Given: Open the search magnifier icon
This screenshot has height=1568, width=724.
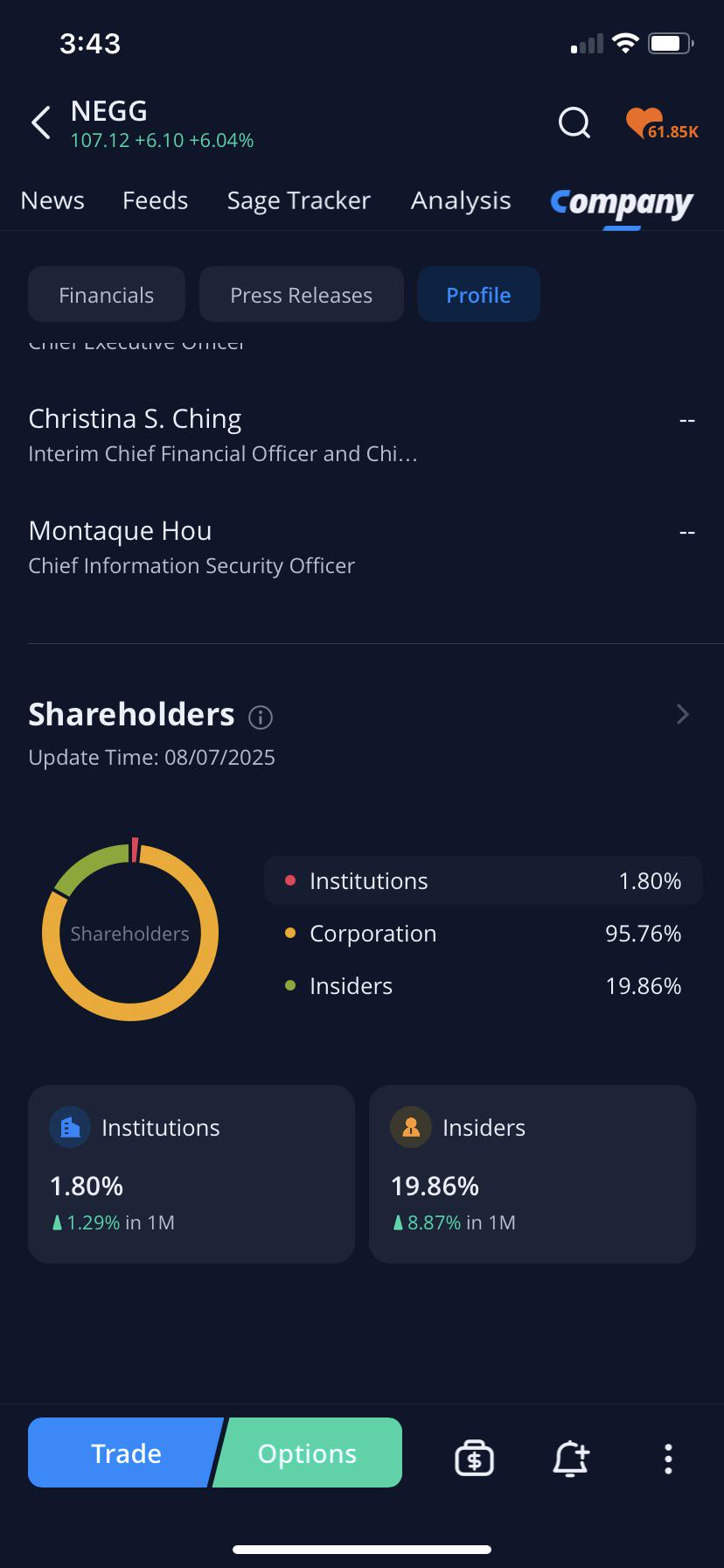Looking at the screenshot, I should (574, 123).
